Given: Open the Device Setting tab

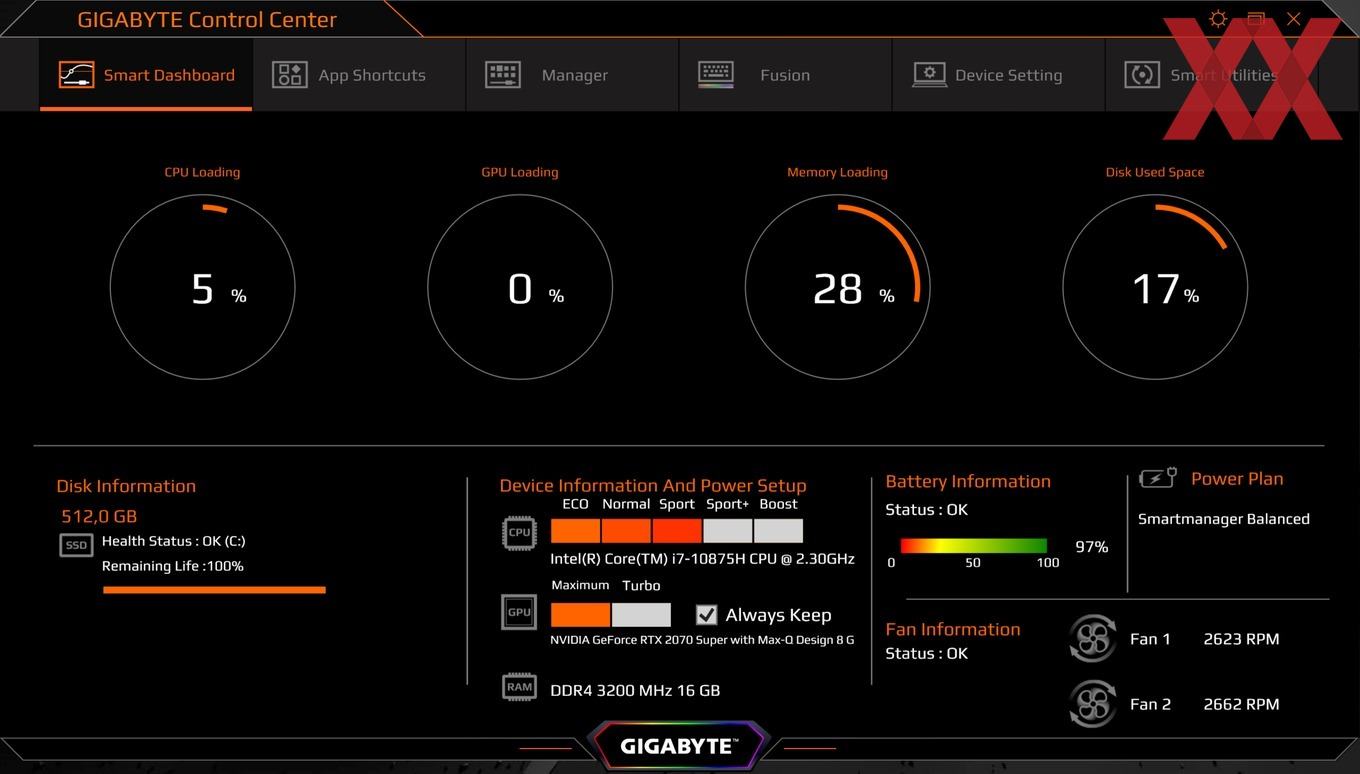Looking at the screenshot, I should (998, 75).
